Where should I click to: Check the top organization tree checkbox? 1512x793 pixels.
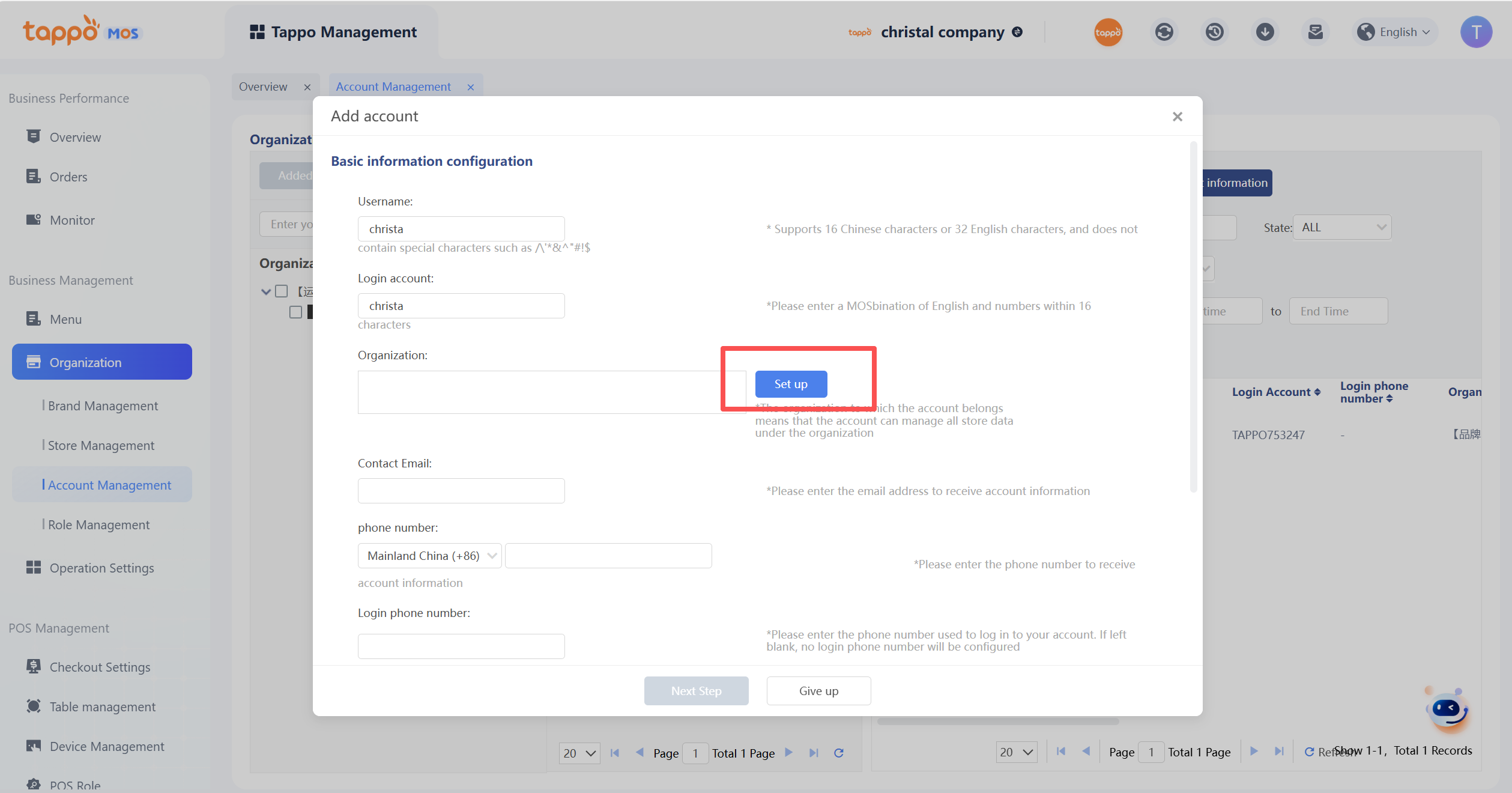tap(282, 291)
